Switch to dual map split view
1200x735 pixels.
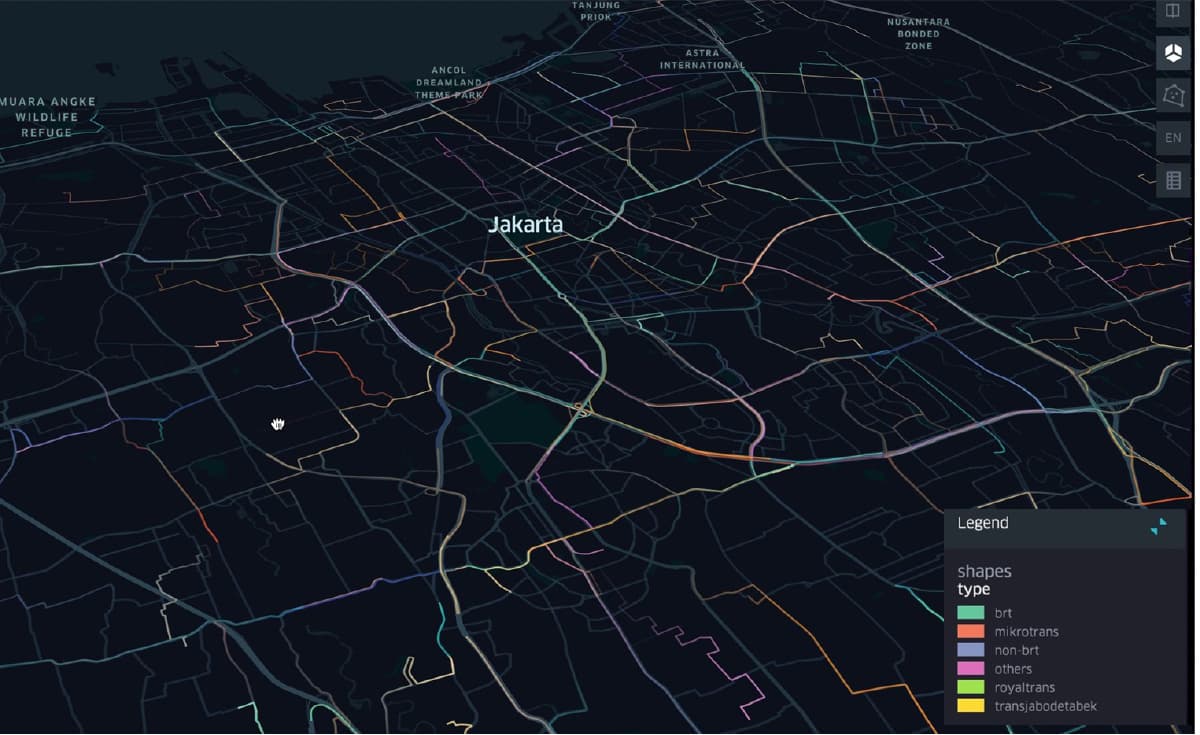(x=1173, y=12)
